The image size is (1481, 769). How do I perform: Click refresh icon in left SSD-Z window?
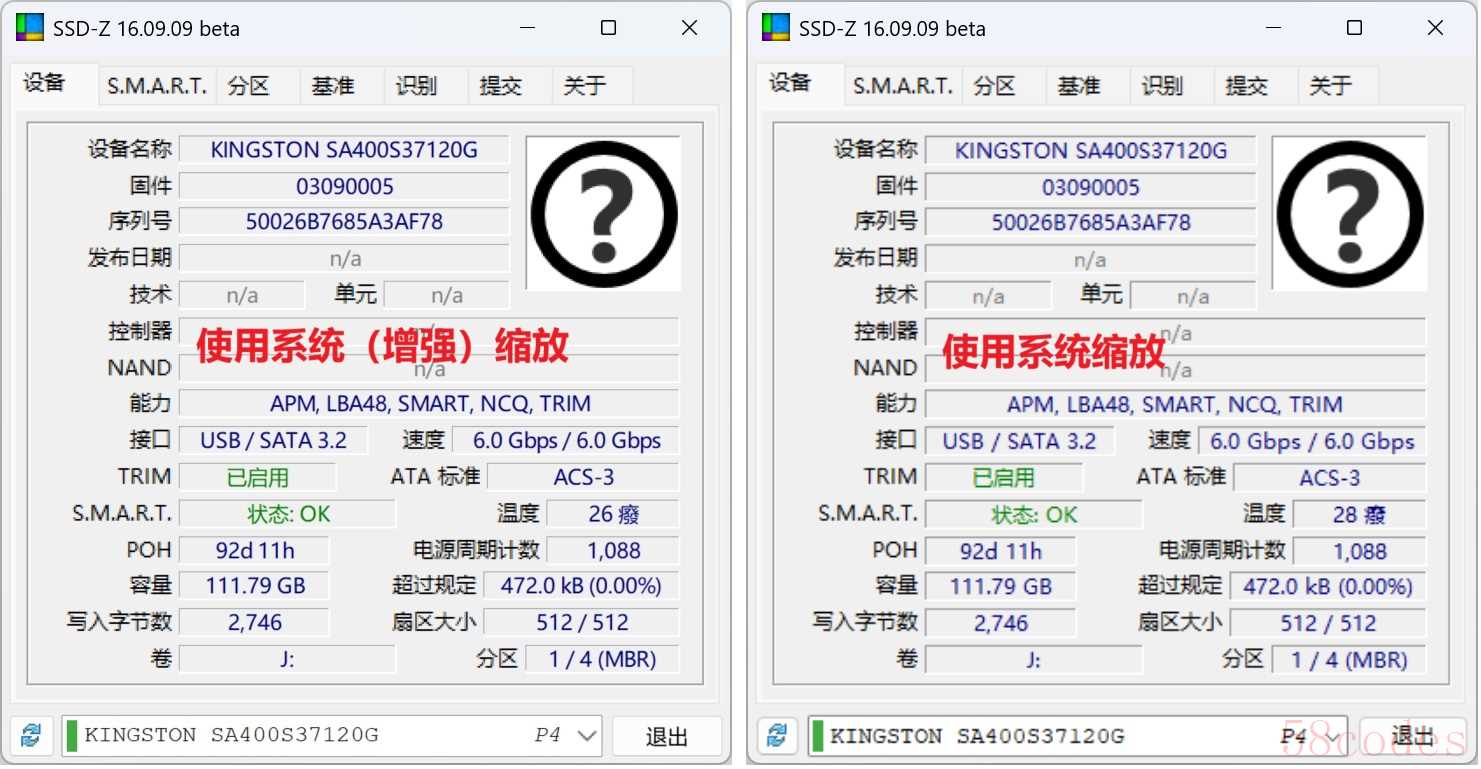[x=31, y=736]
